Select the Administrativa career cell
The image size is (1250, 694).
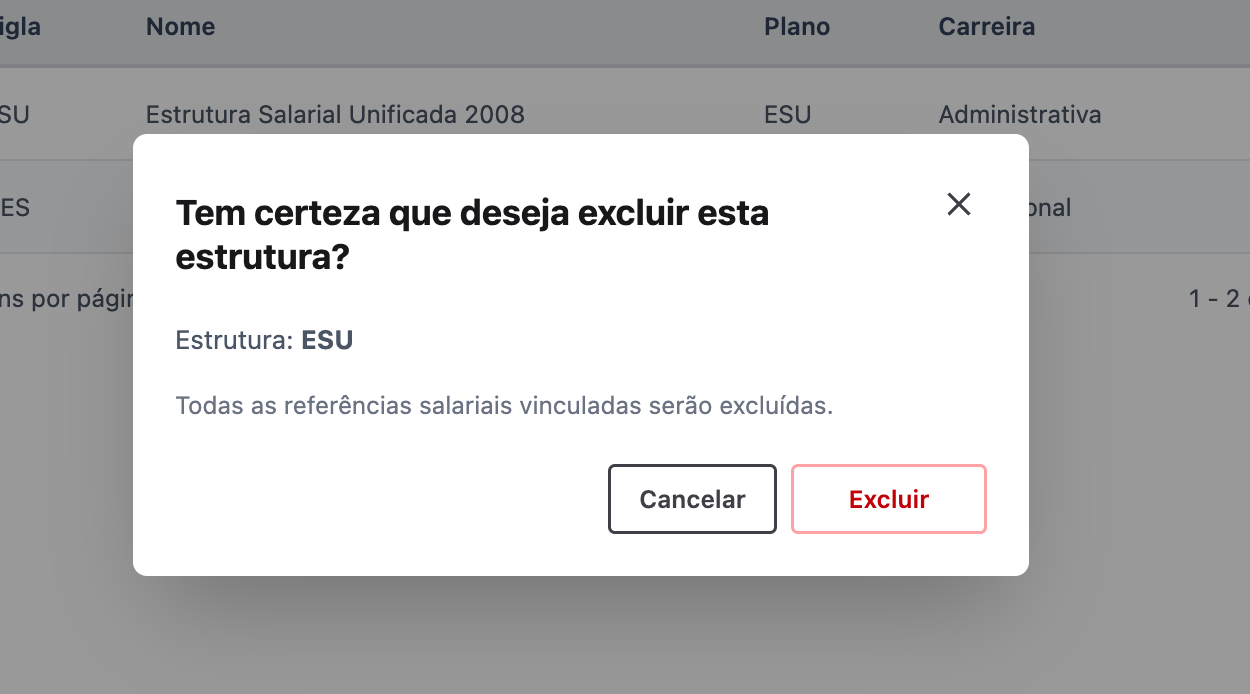click(1020, 114)
